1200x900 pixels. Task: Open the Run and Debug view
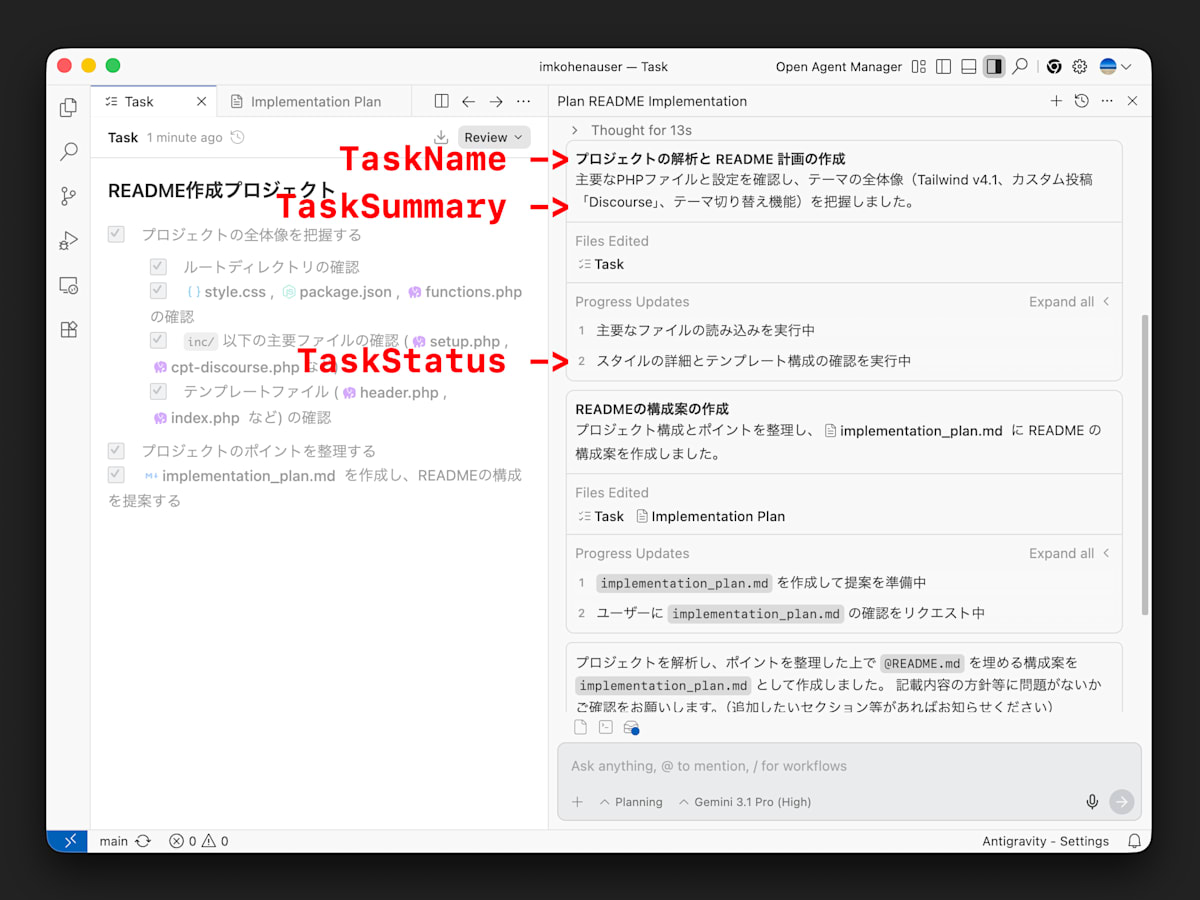[68, 240]
